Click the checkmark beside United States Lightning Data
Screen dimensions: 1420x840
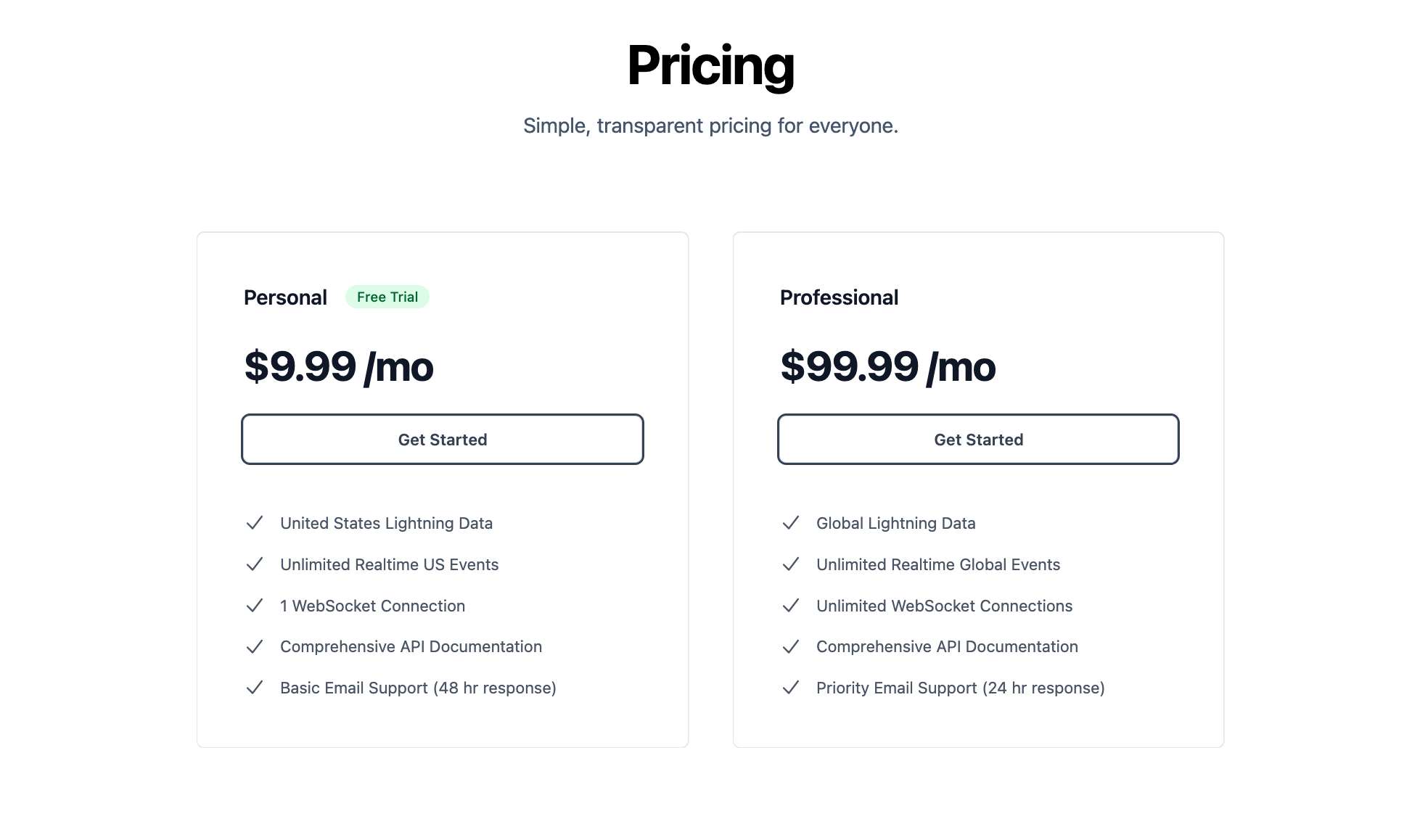pyautogui.click(x=255, y=523)
